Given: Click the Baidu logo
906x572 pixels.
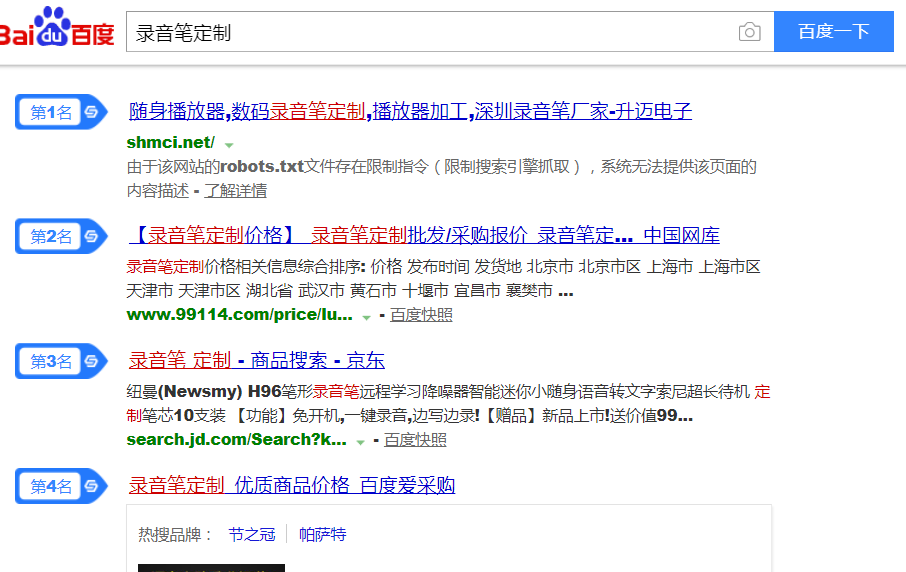Looking at the screenshot, I should coord(56,27).
